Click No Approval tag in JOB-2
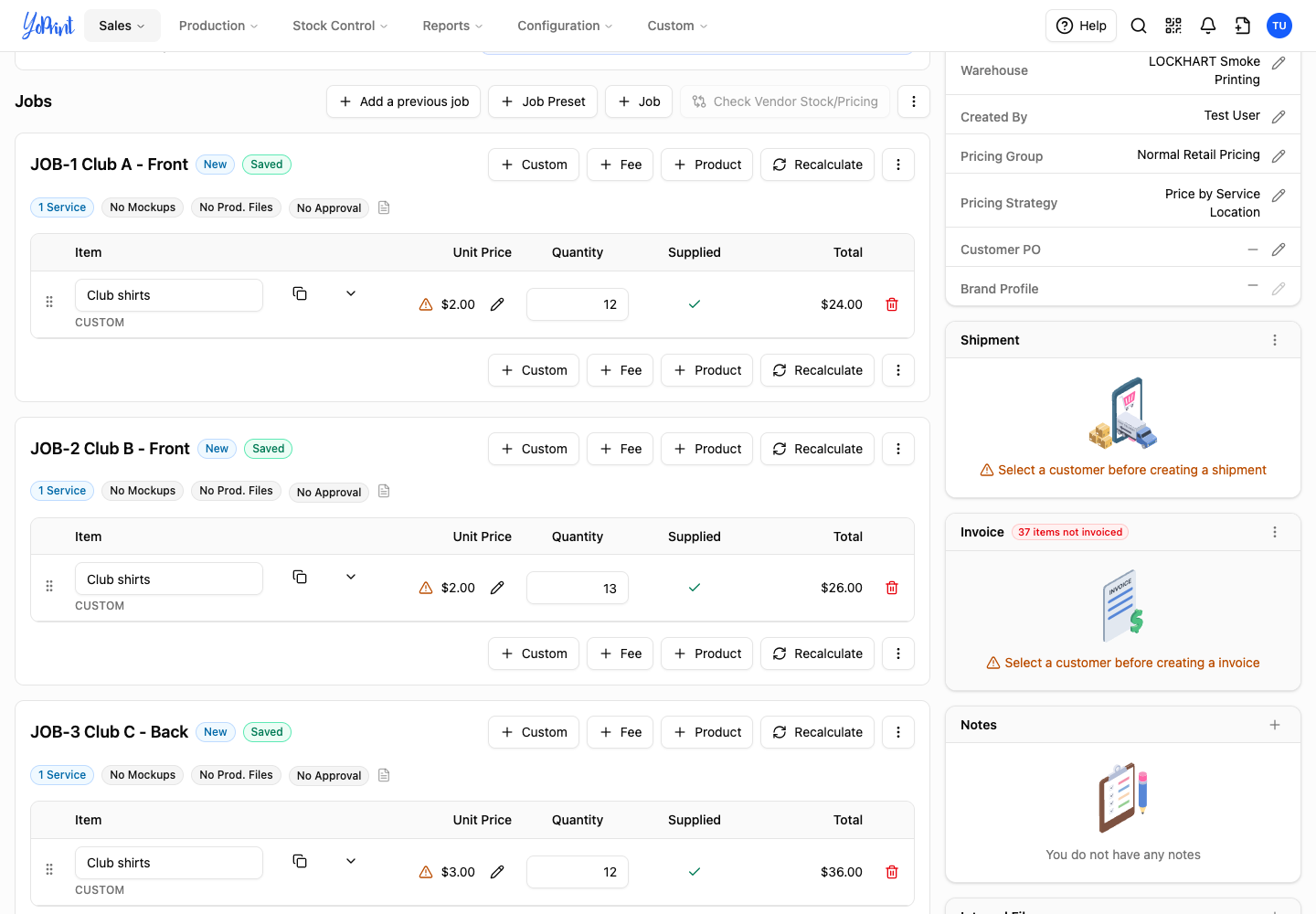1316x914 pixels. (329, 492)
